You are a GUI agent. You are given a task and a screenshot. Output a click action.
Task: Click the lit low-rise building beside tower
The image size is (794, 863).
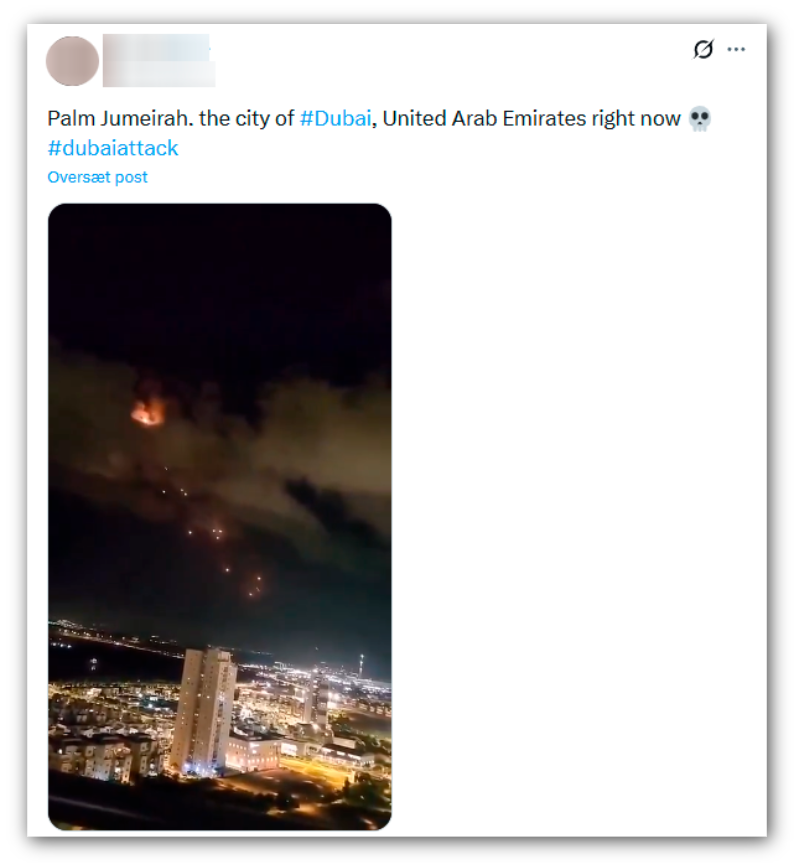pos(253,752)
